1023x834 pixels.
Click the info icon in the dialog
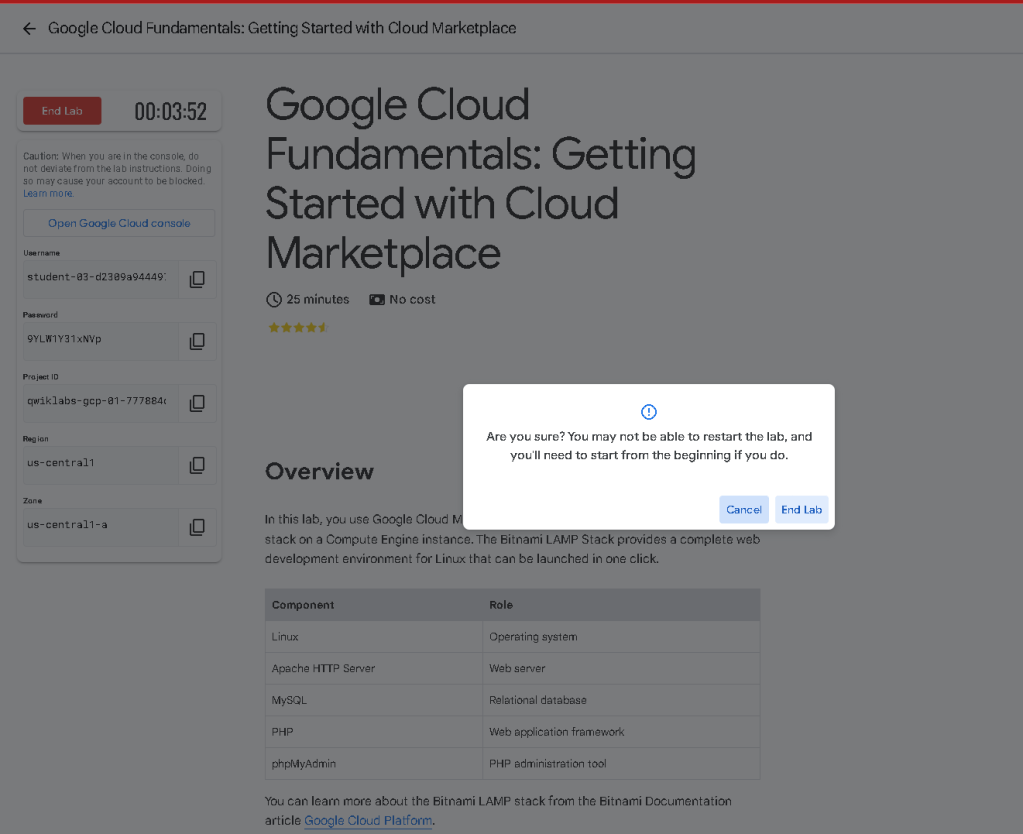(649, 412)
